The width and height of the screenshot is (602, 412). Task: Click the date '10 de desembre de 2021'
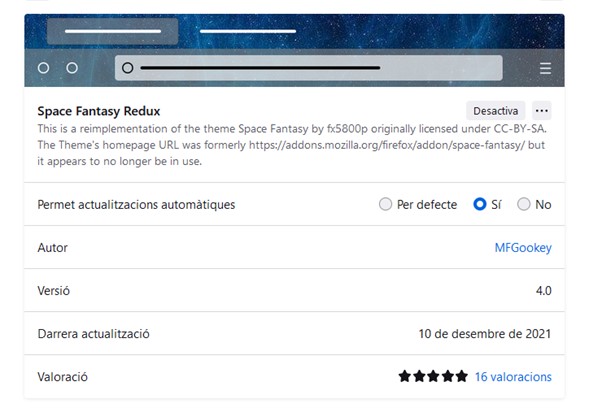pos(484,334)
